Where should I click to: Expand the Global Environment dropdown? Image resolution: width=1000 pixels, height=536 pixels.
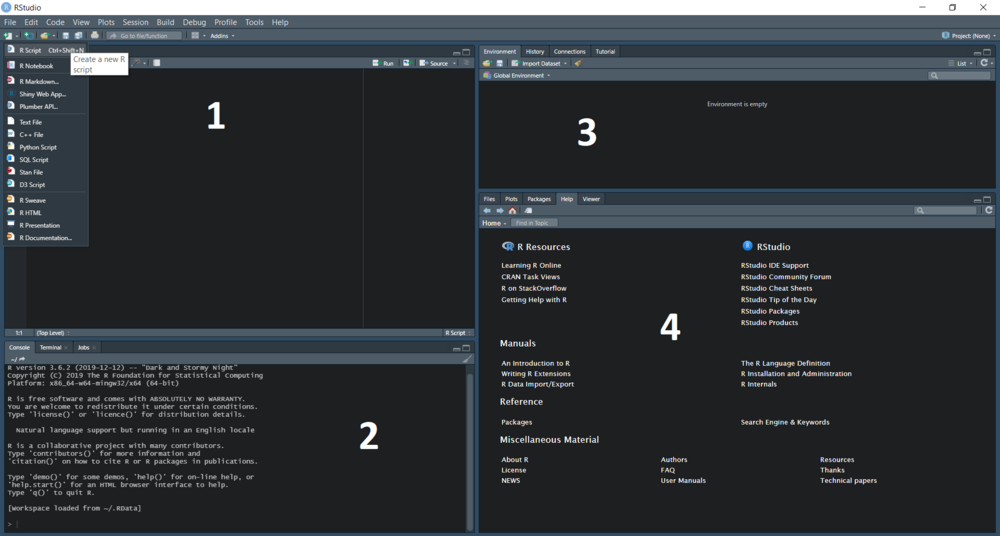point(520,75)
